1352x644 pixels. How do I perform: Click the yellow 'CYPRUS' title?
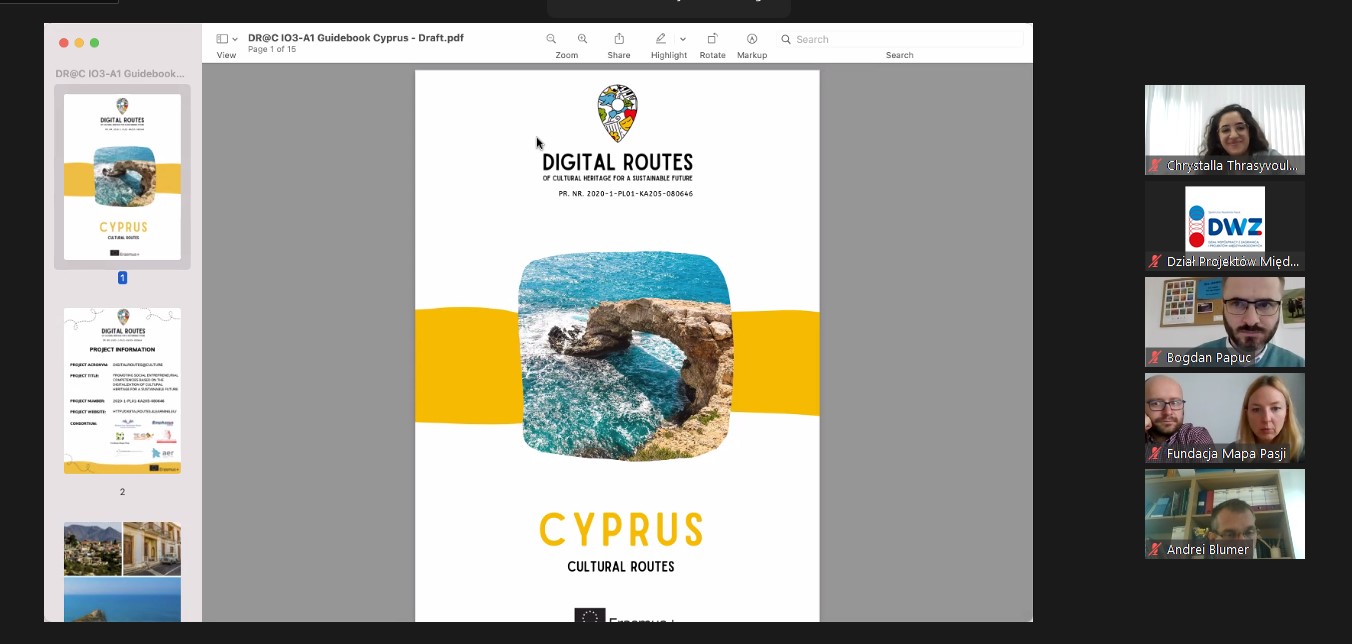[621, 530]
